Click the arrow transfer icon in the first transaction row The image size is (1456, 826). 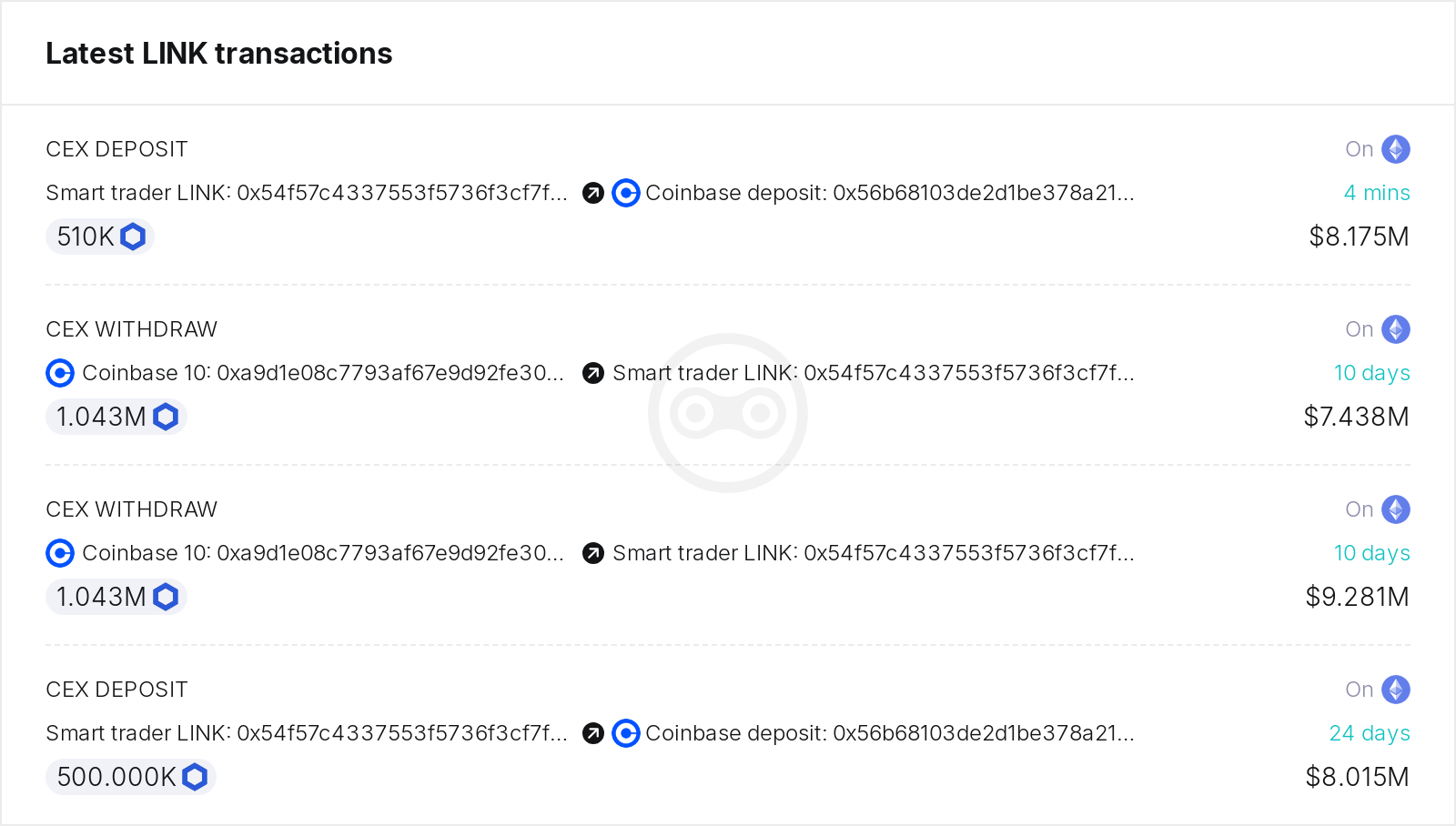(591, 193)
